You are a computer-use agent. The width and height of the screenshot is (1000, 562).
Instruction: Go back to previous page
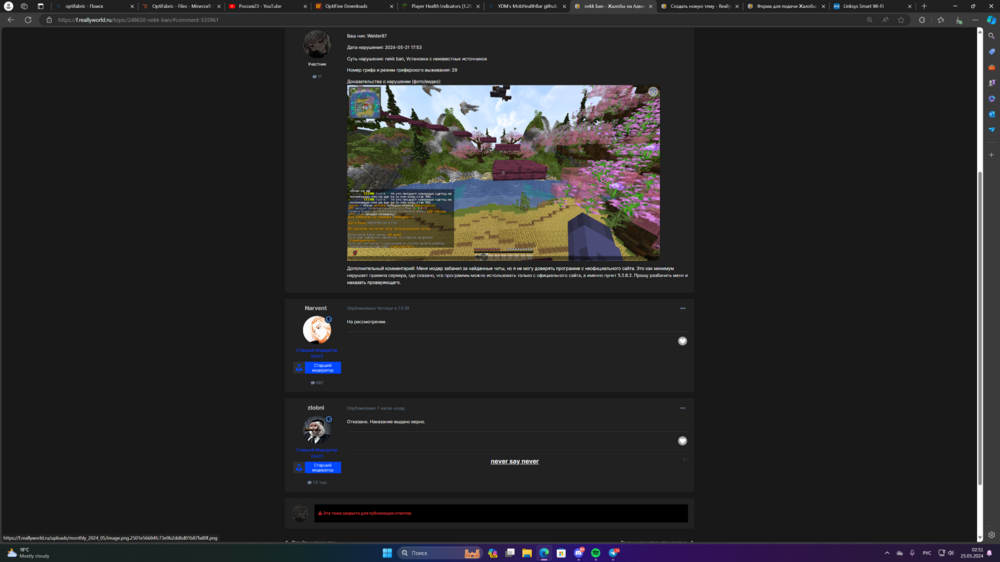click(x=11, y=20)
